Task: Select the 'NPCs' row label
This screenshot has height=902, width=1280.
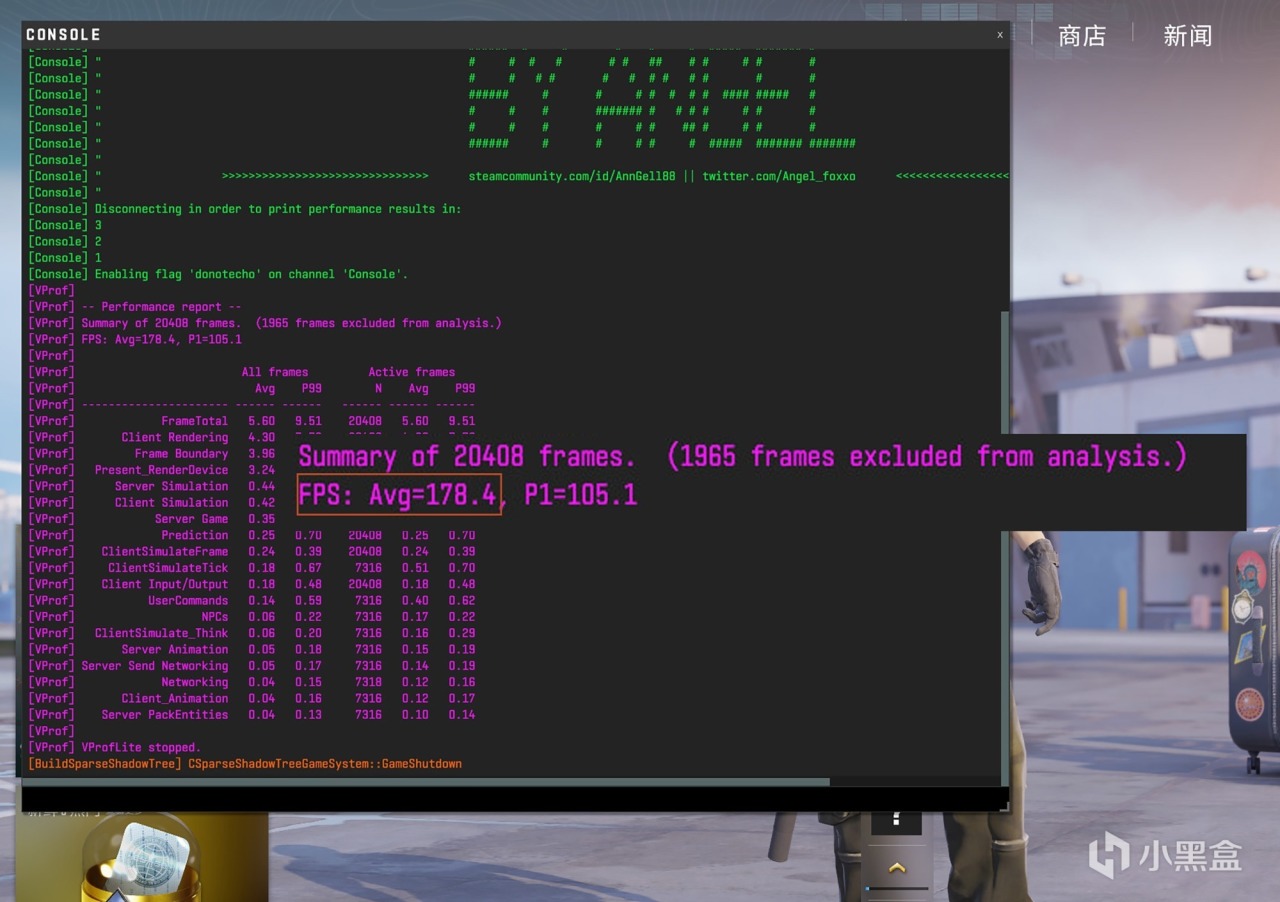Action: pyautogui.click(x=215, y=617)
